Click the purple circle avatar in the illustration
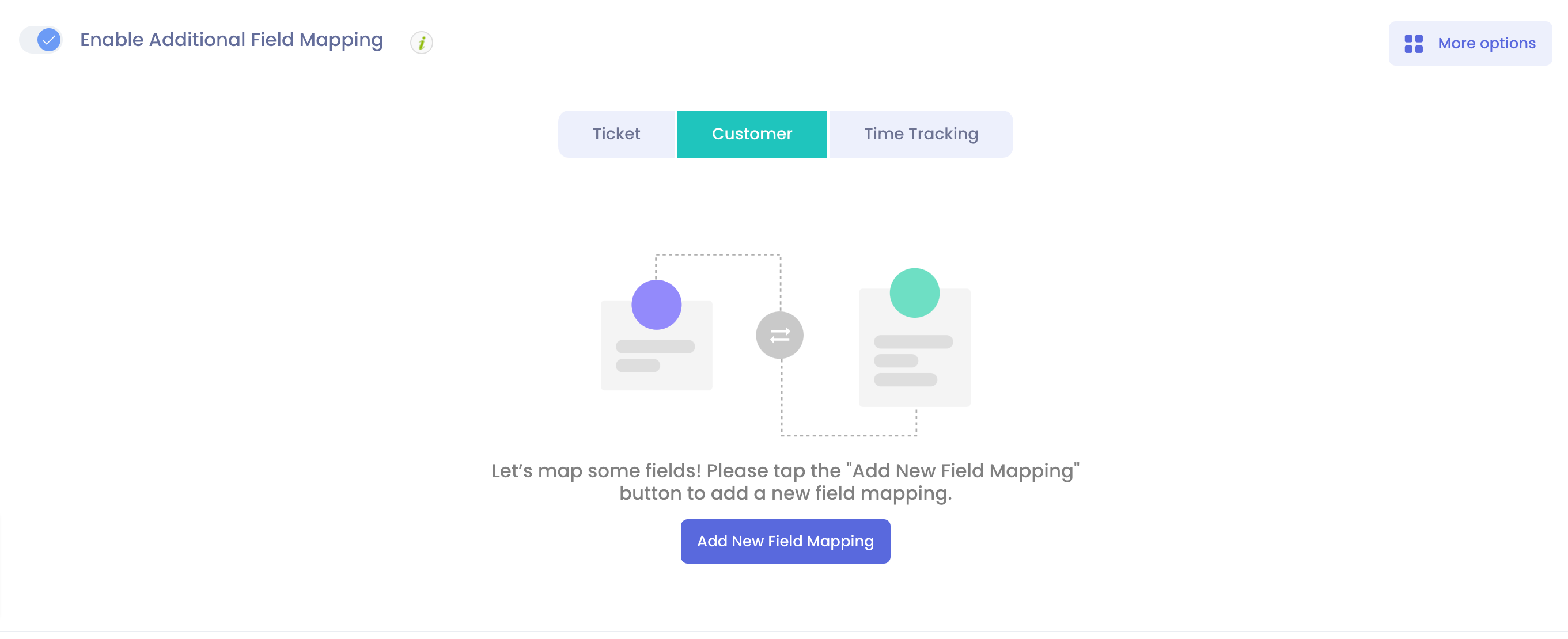 pos(656,305)
